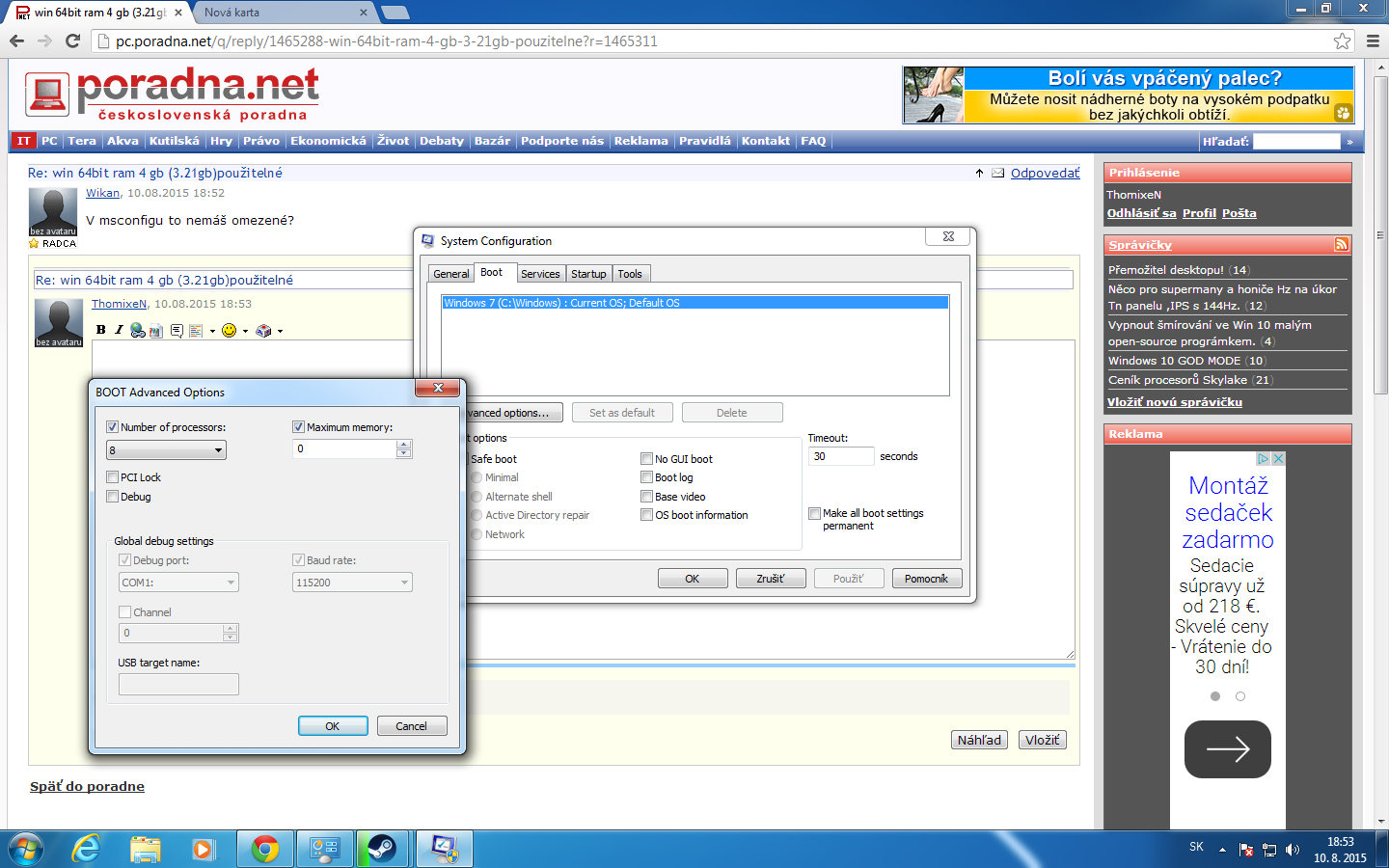Open the volume control in system tray
The image size is (1389, 868).
pyautogui.click(x=1293, y=850)
